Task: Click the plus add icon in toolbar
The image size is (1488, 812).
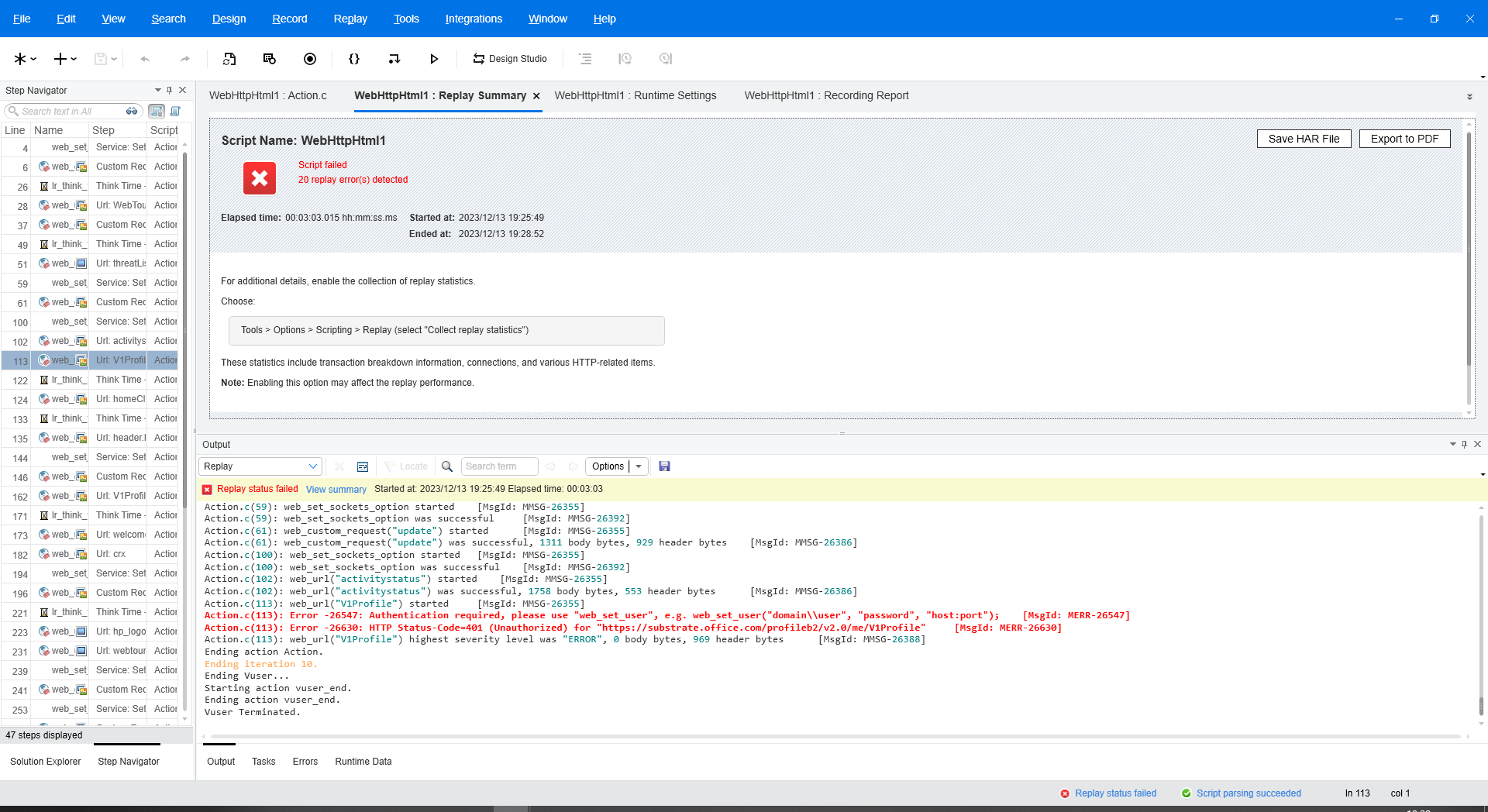Action: (x=60, y=59)
